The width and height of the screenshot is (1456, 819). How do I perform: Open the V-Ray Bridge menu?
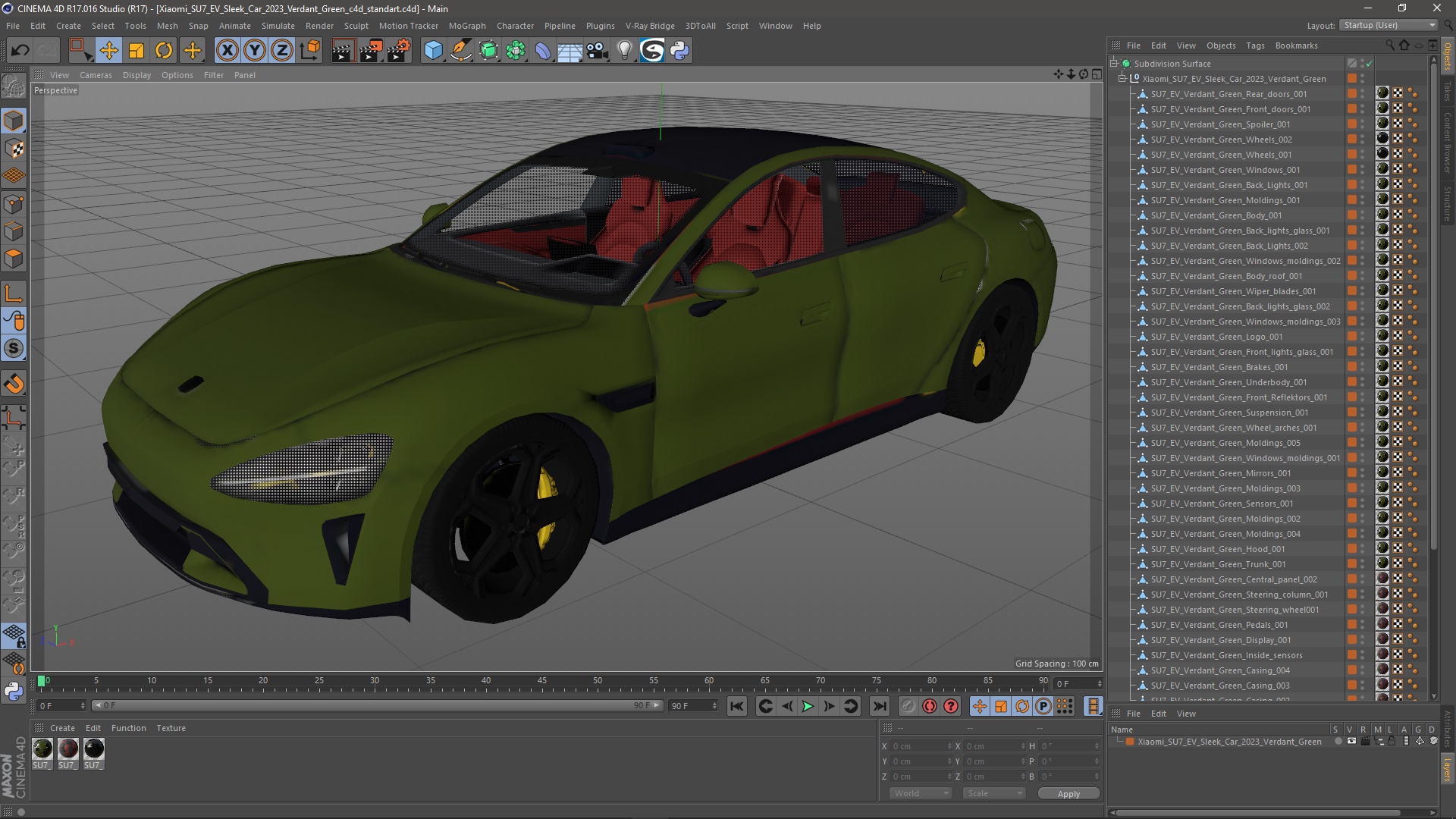point(650,26)
